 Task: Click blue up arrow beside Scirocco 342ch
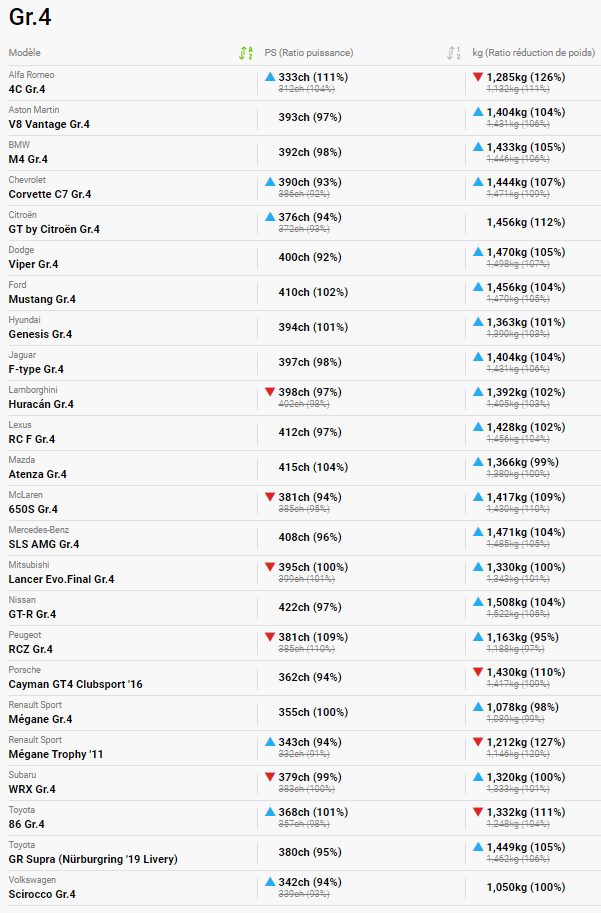[269, 881]
